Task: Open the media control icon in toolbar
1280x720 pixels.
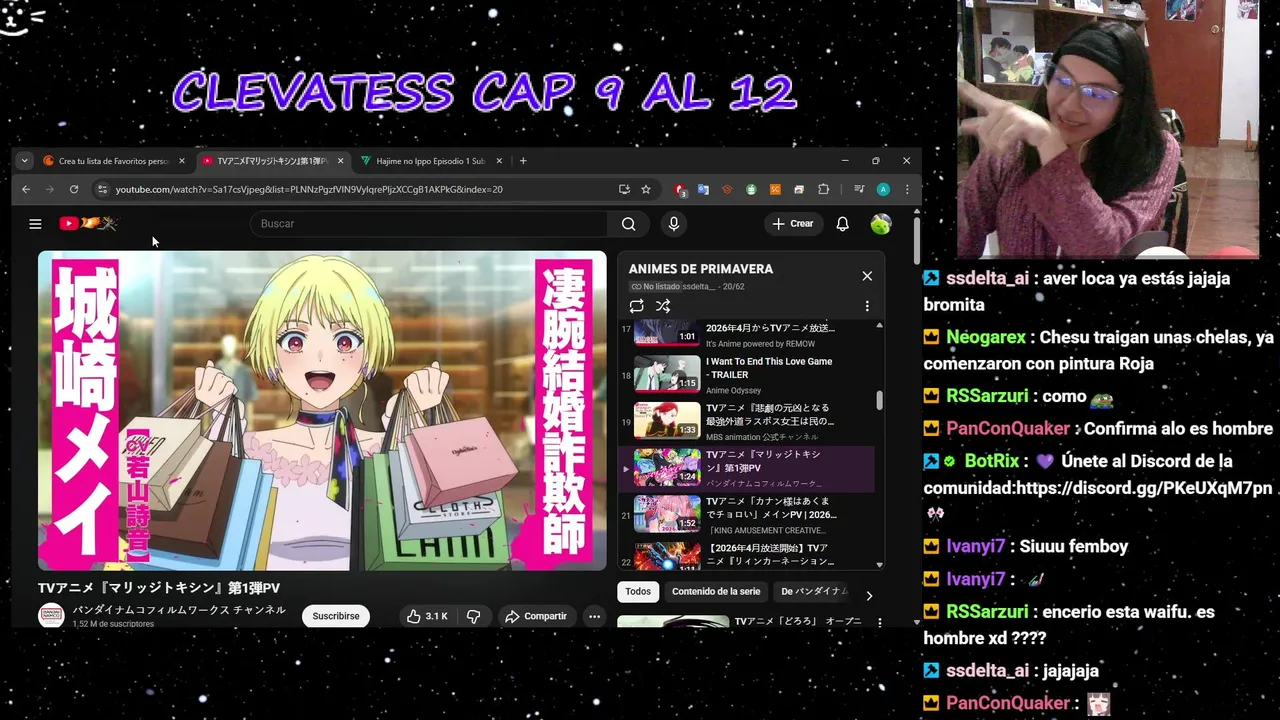Action: (859, 189)
